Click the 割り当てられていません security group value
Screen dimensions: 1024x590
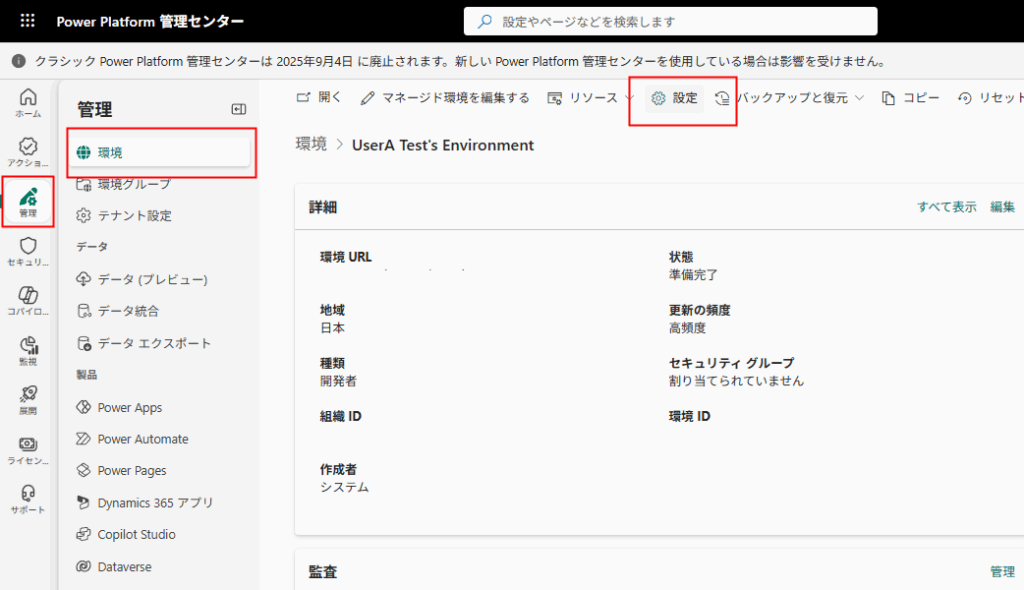tap(736, 381)
